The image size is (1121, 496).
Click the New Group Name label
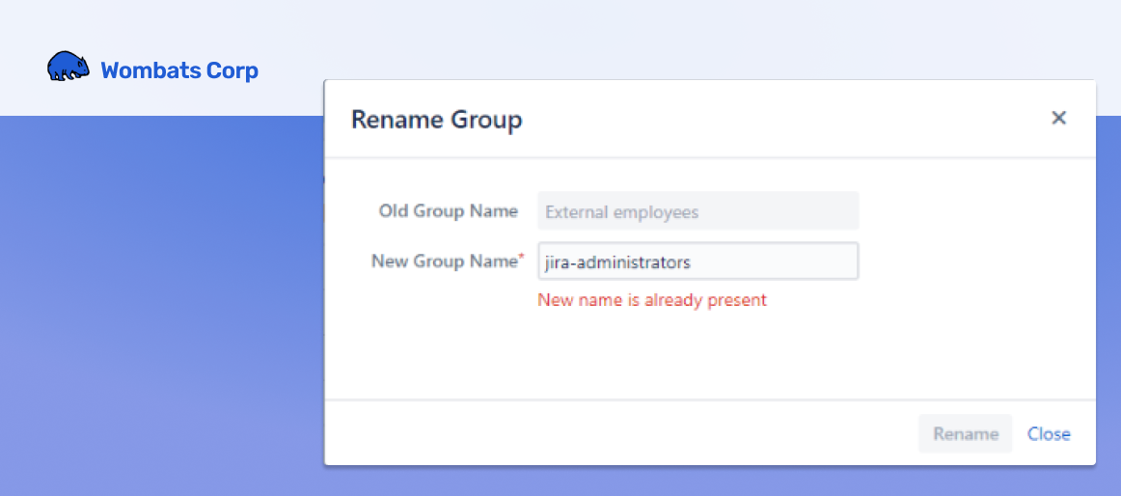point(443,261)
